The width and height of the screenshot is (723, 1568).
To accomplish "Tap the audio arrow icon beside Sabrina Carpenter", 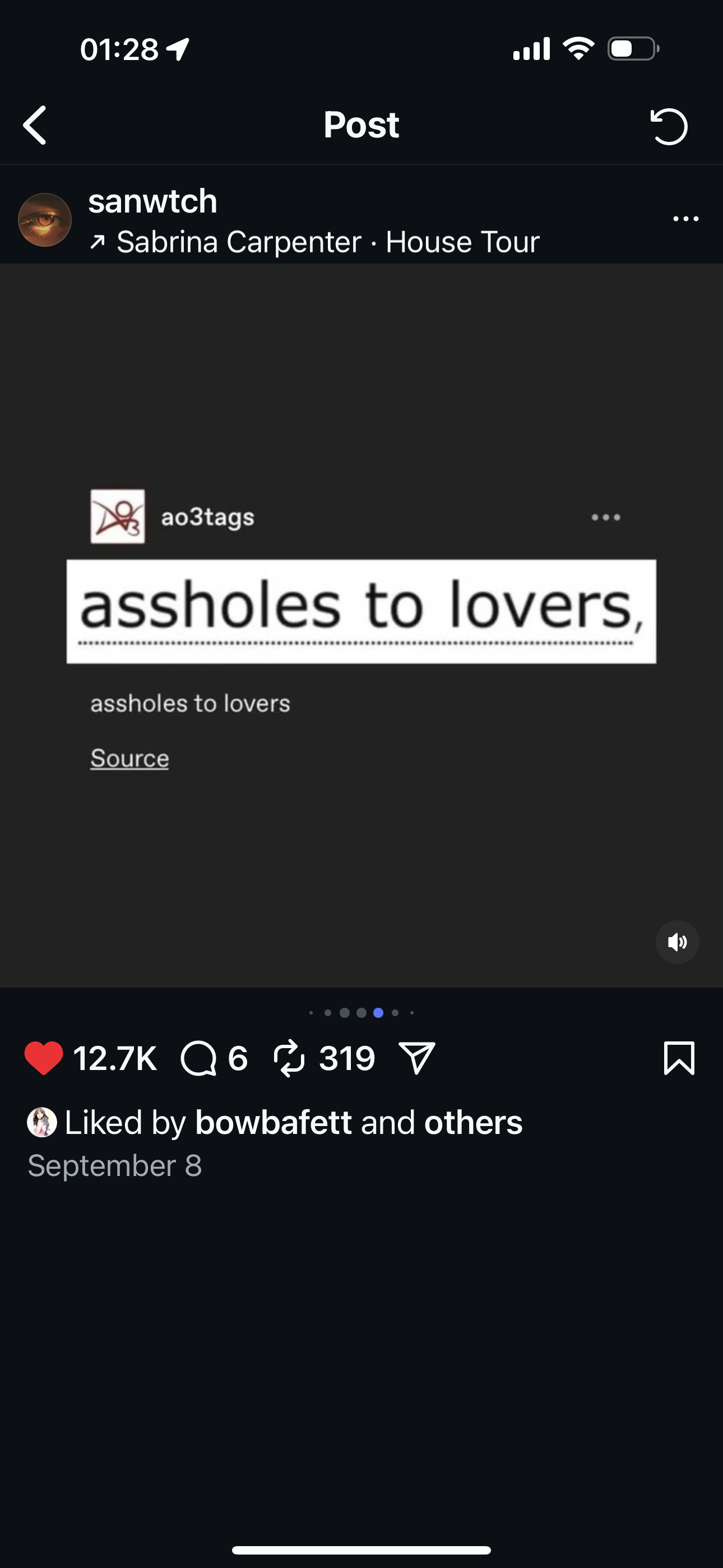I will tap(98, 243).
